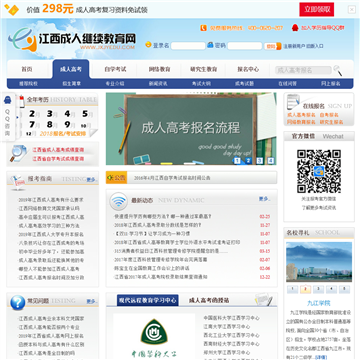Click the orange phone hotline icon
The height and width of the screenshot is (360, 360).
pos(203,28)
